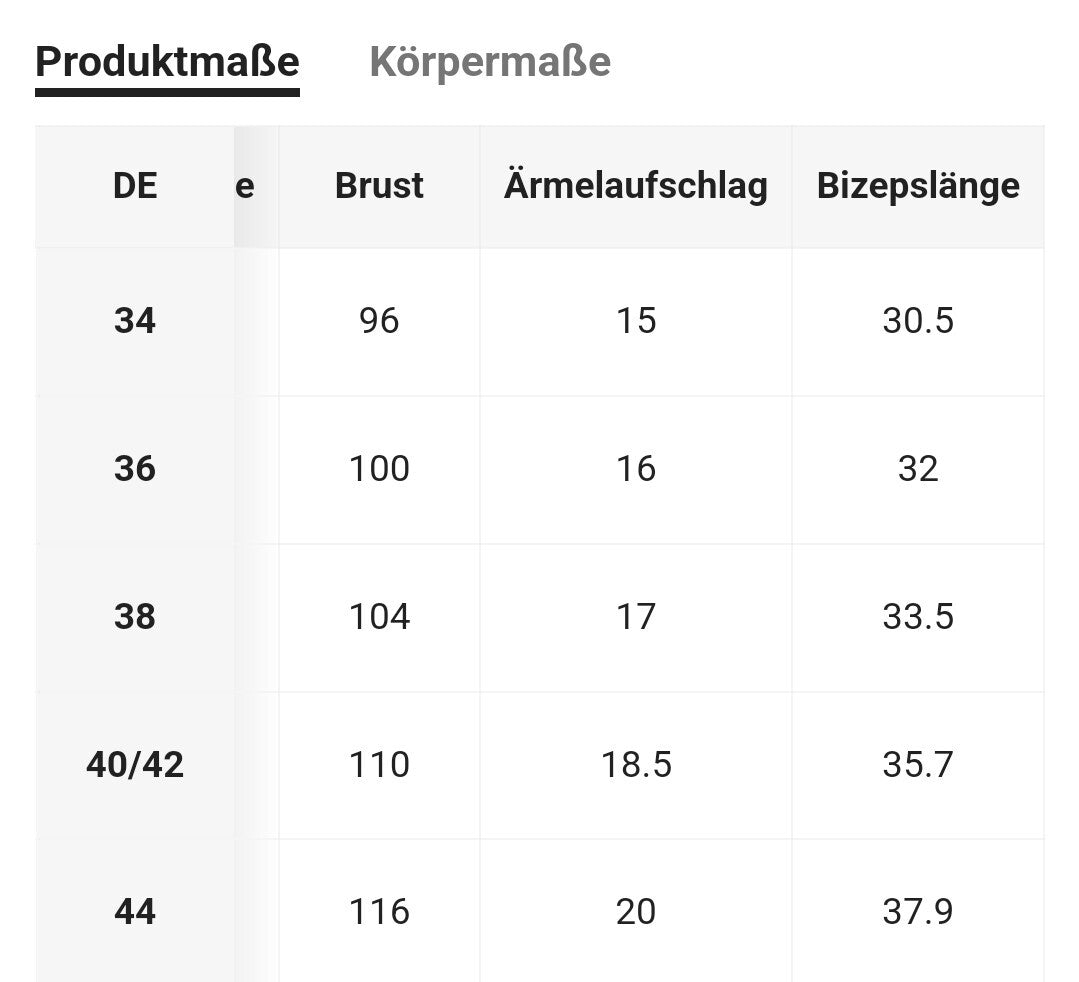Click Bizepslänge value 30.5 cell
The height and width of the screenshot is (982, 1079).
coord(918,321)
